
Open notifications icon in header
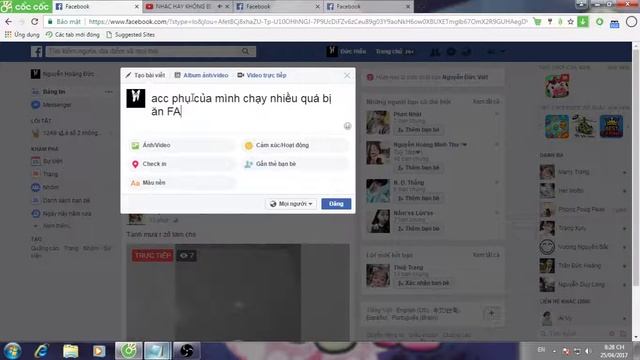click(467, 52)
